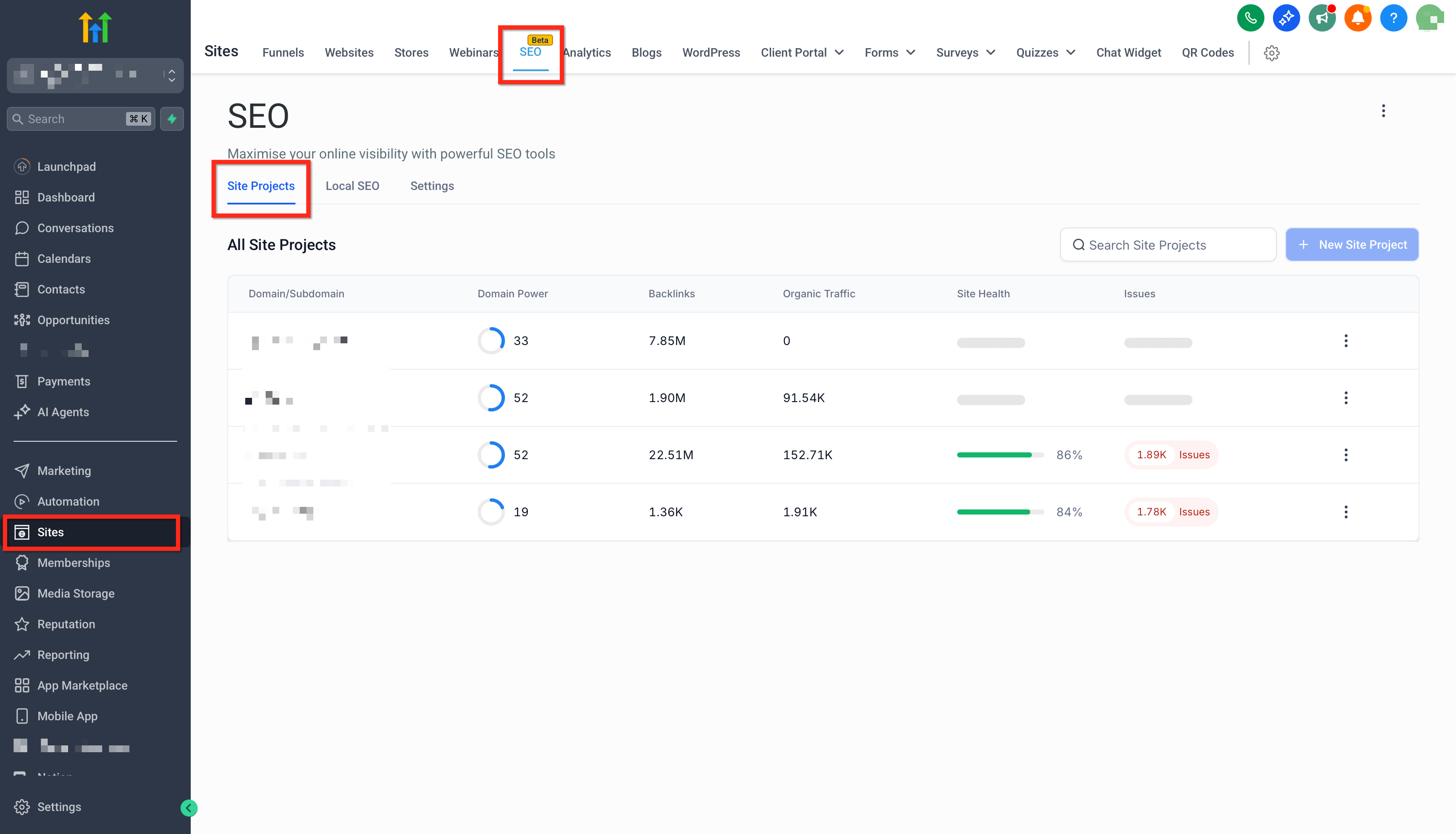This screenshot has width=1456, height=834.
Task: Click the 1.89K Issues badge
Action: (1172, 455)
